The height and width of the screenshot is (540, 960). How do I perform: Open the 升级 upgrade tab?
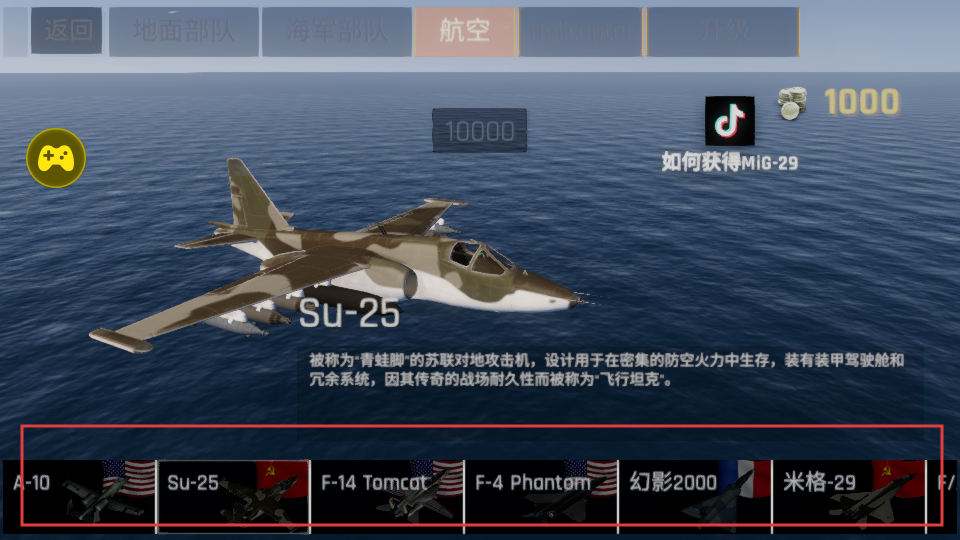pos(723,31)
